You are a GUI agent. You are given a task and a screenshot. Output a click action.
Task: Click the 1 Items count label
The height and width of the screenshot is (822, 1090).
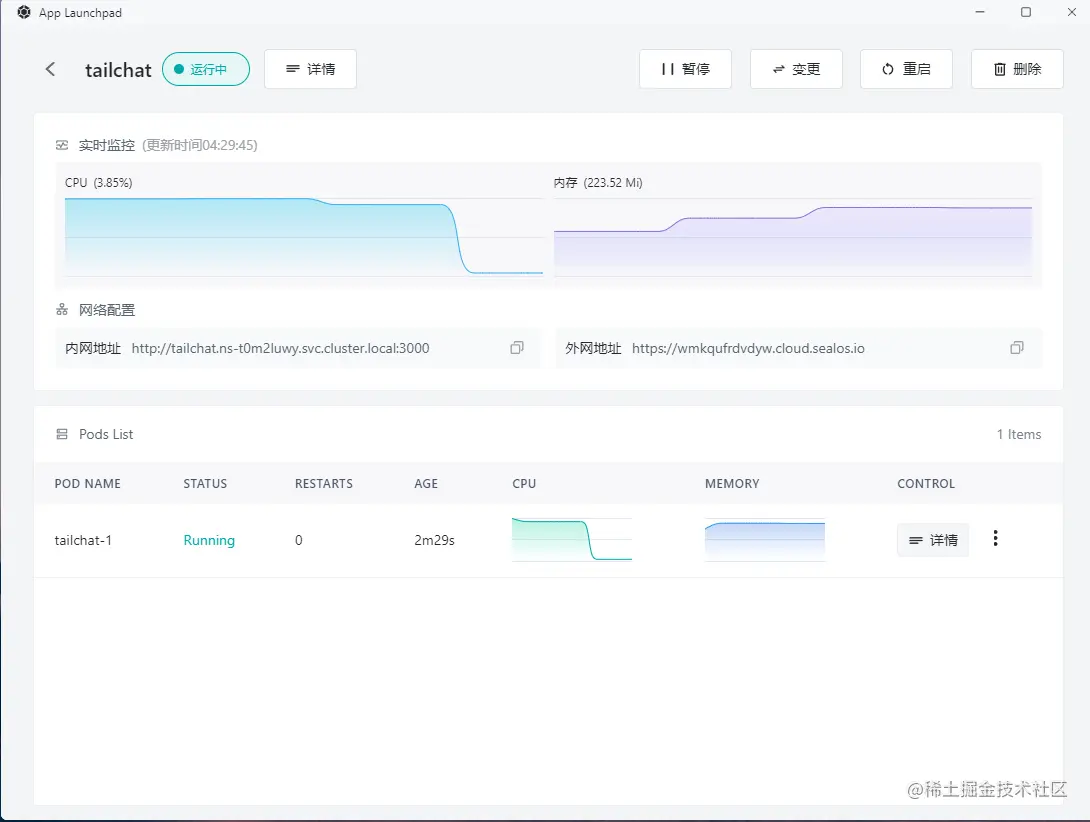pyautogui.click(x=1019, y=434)
